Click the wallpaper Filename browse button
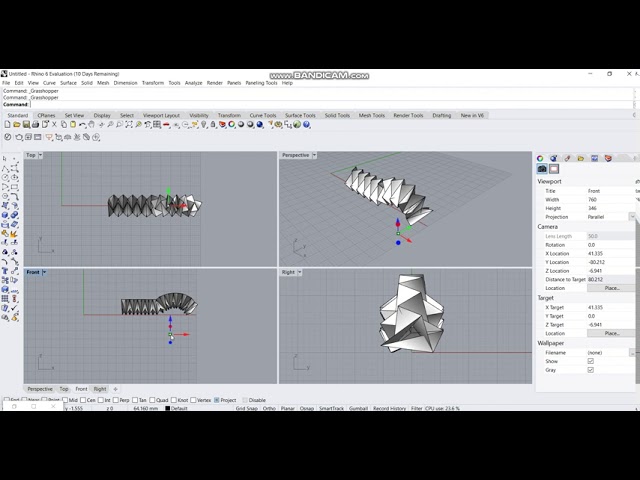This screenshot has width=640, height=480. point(632,353)
